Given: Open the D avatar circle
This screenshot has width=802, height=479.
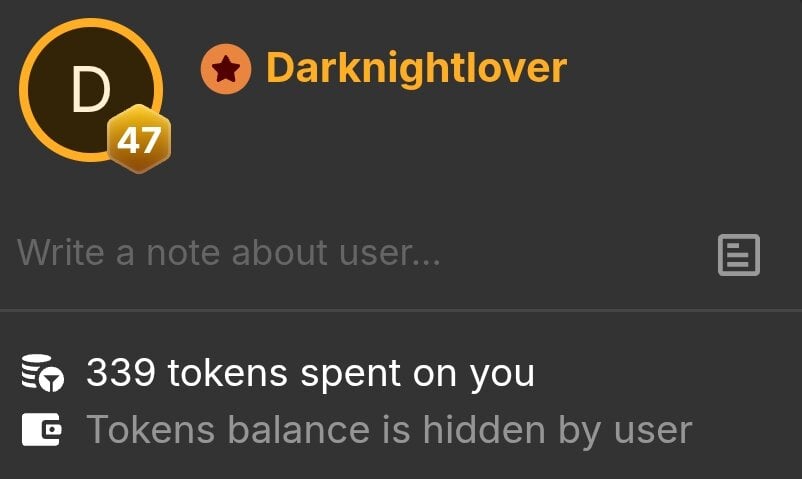Looking at the screenshot, I should pyautogui.click(x=91, y=90).
